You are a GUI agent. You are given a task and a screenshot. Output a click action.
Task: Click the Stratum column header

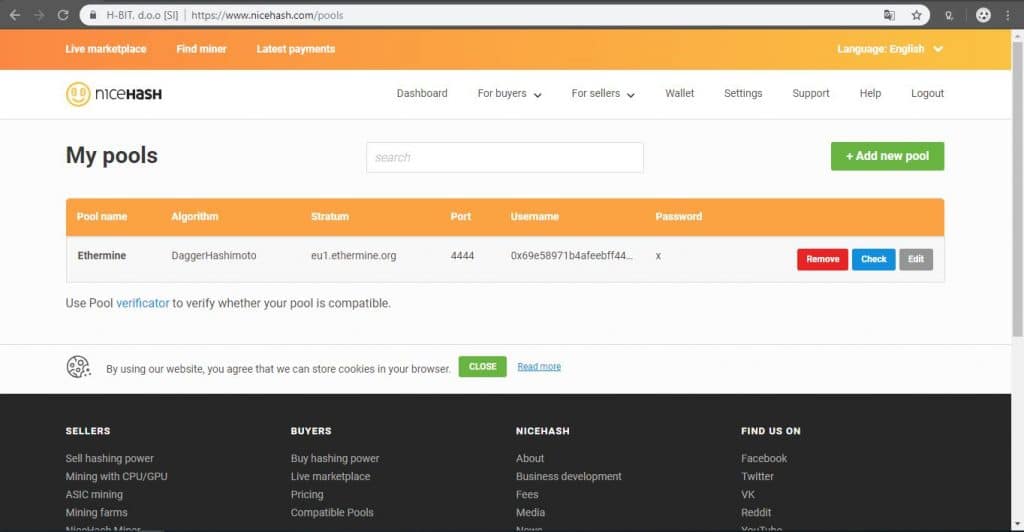330,217
